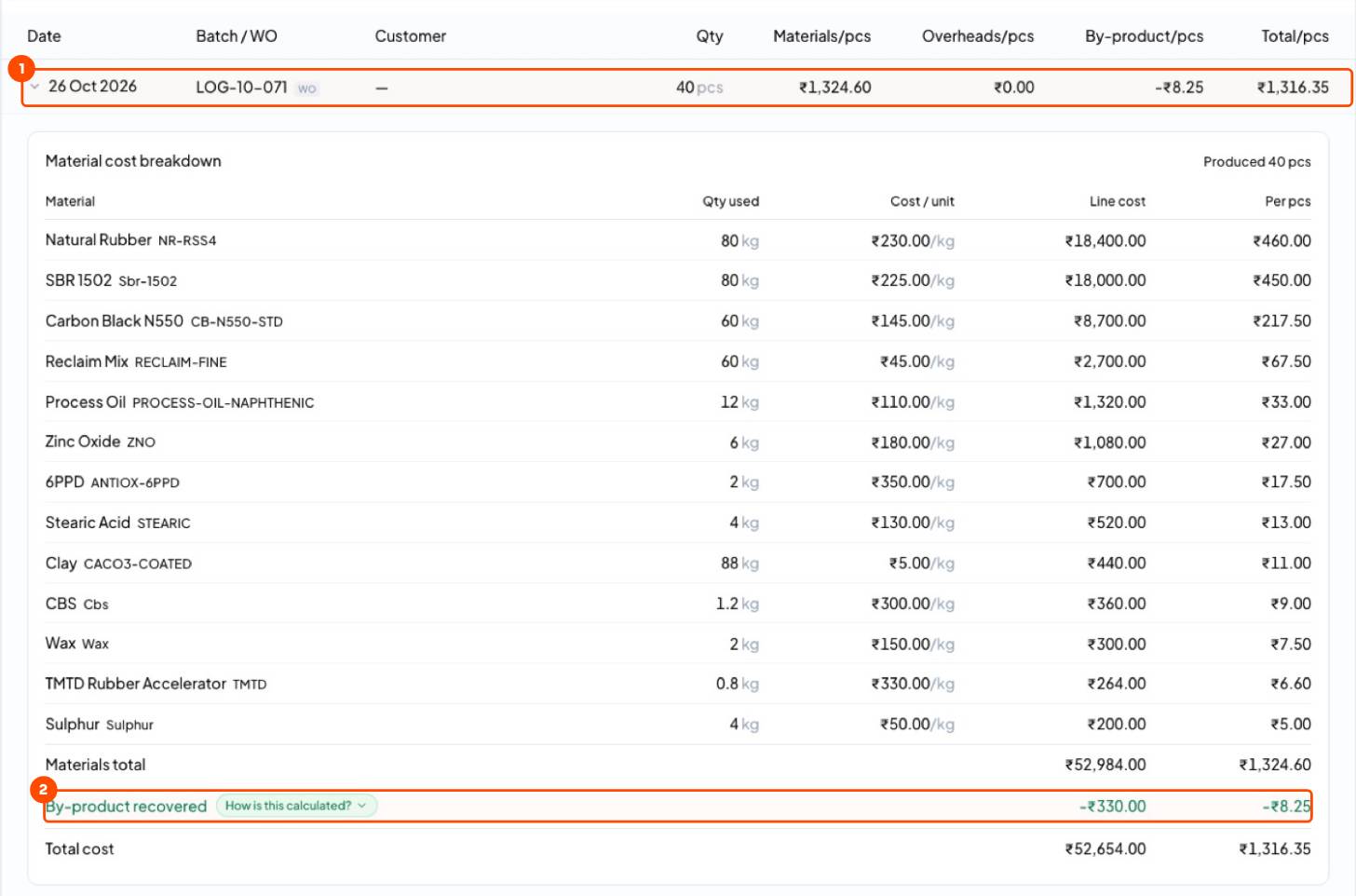1356x896 pixels.
Task: Click the 'Materials total' row label
Action: pos(96,765)
